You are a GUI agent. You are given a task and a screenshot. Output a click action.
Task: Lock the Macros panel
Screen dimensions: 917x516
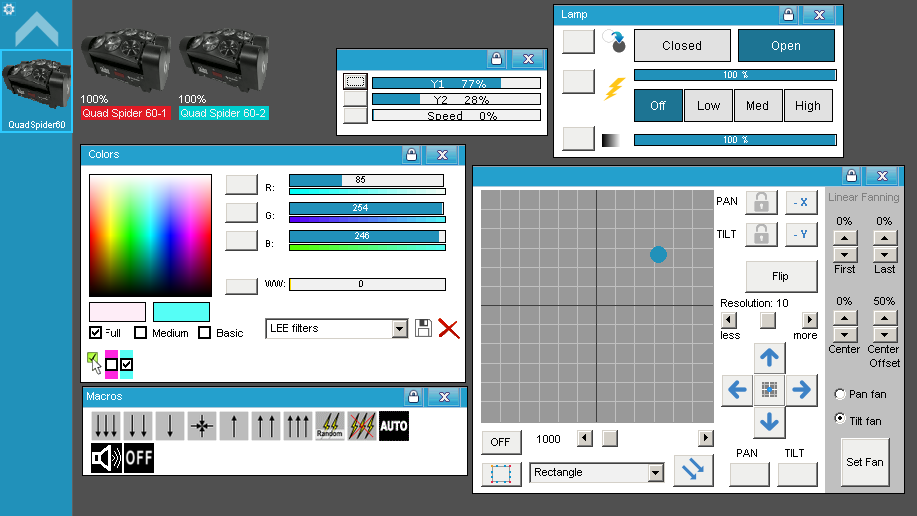(413, 397)
